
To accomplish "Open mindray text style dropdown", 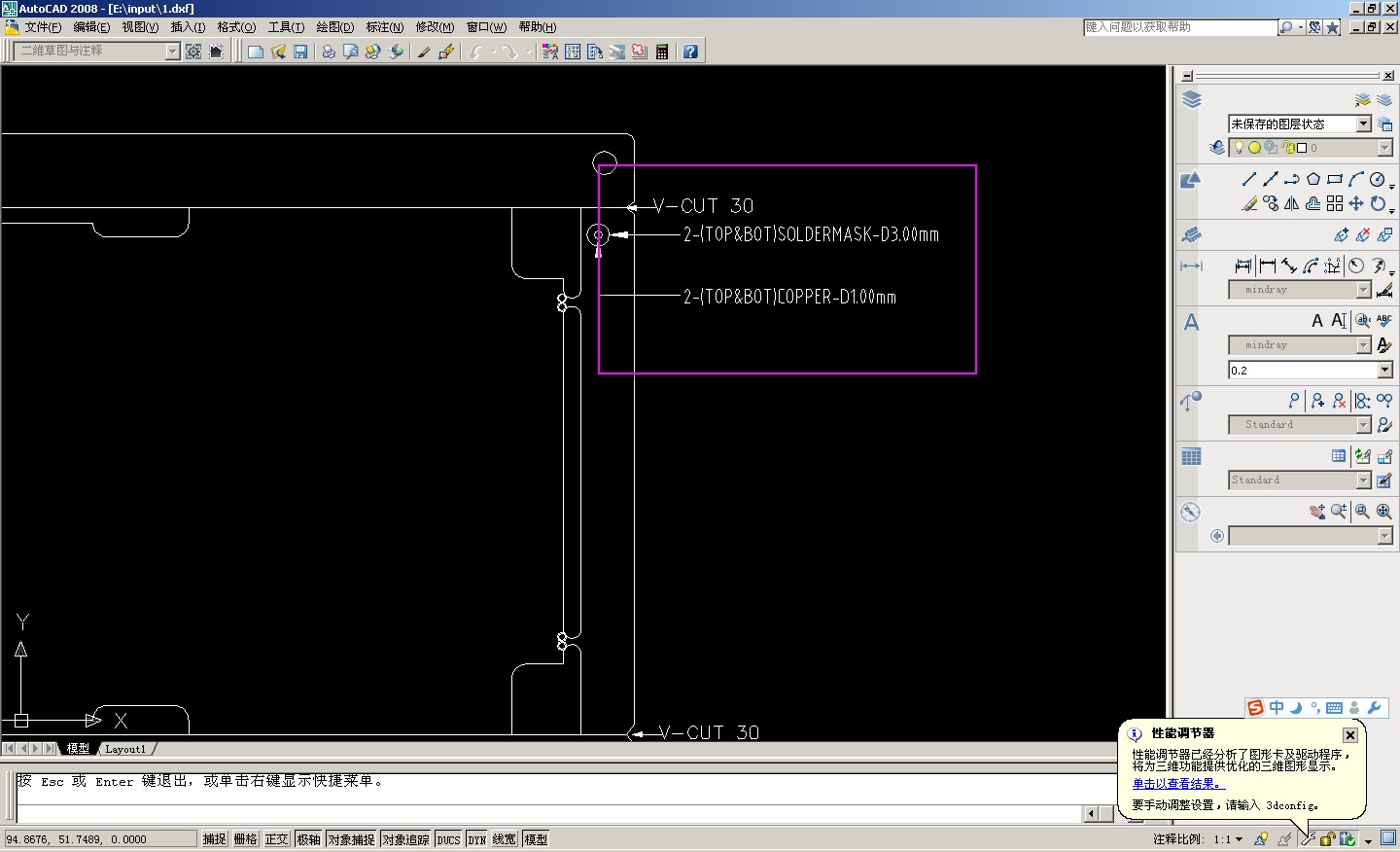I will (x=1363, y=345).
